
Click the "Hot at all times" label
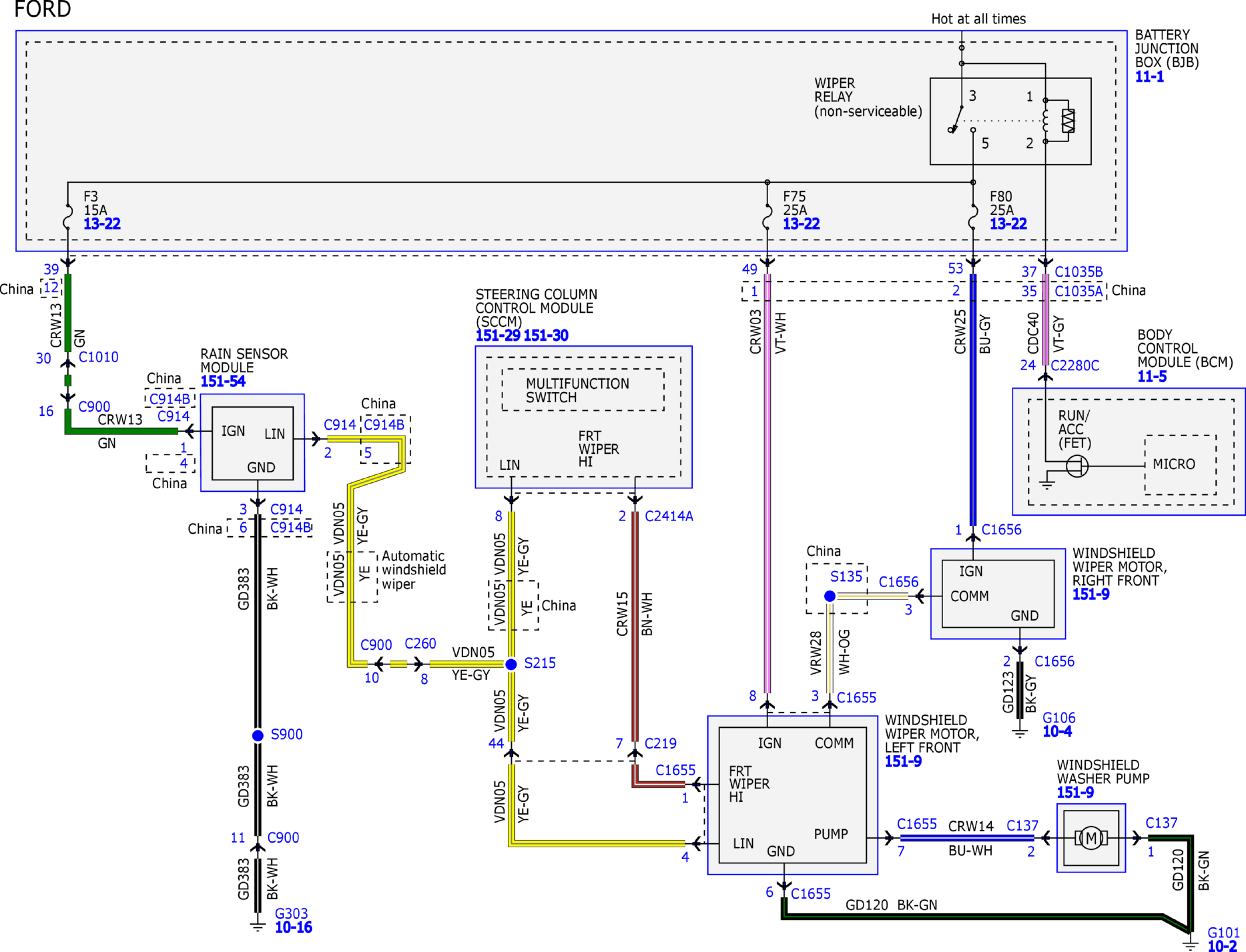978,19
